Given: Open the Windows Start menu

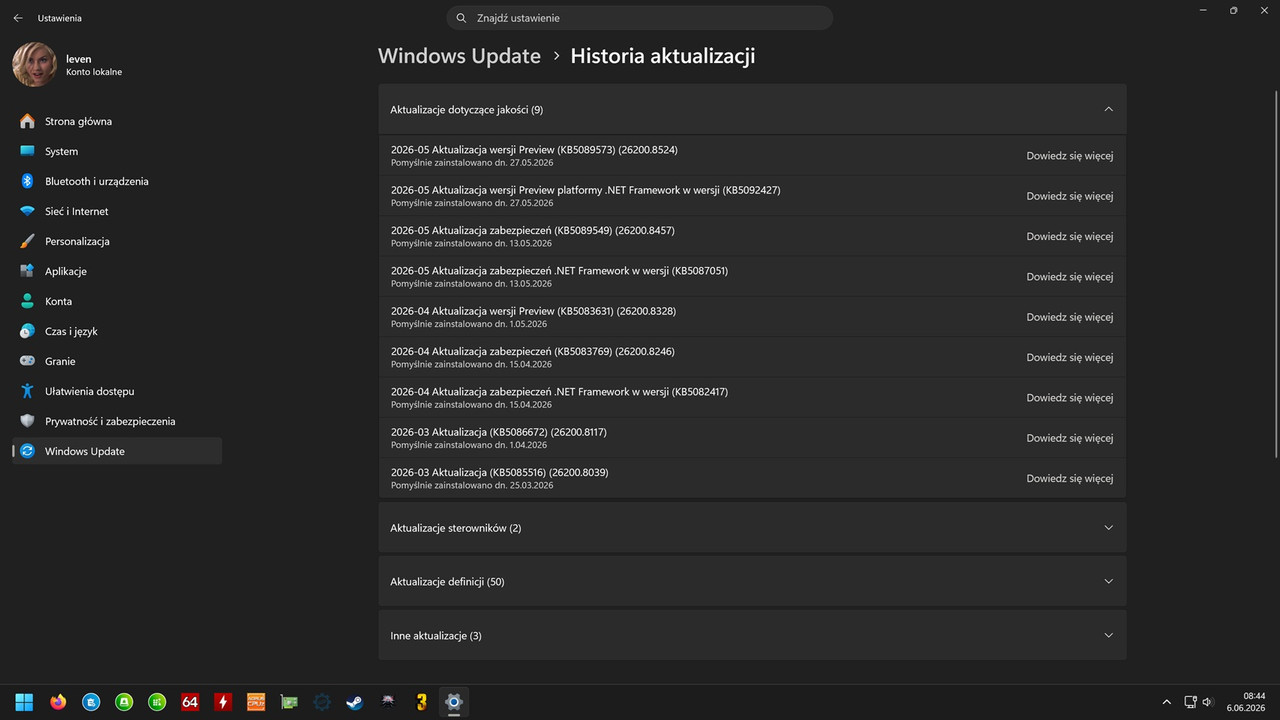Looking at the screenshot, I should 23,702.
